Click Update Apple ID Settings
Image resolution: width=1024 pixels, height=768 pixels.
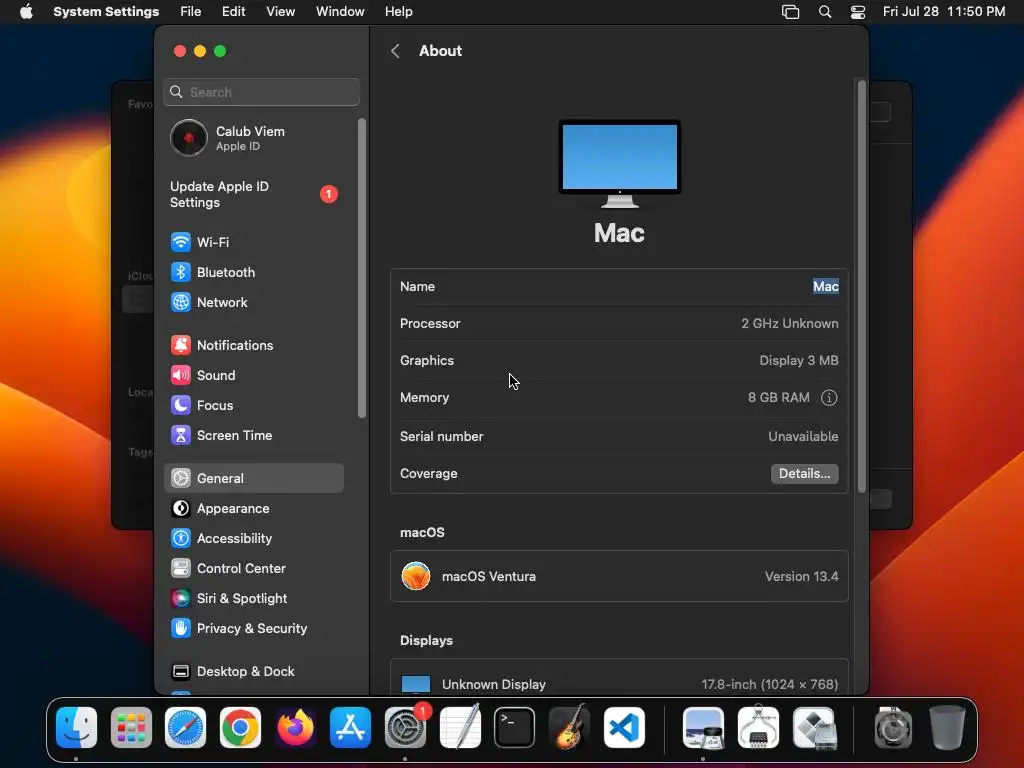coord(253,195)
